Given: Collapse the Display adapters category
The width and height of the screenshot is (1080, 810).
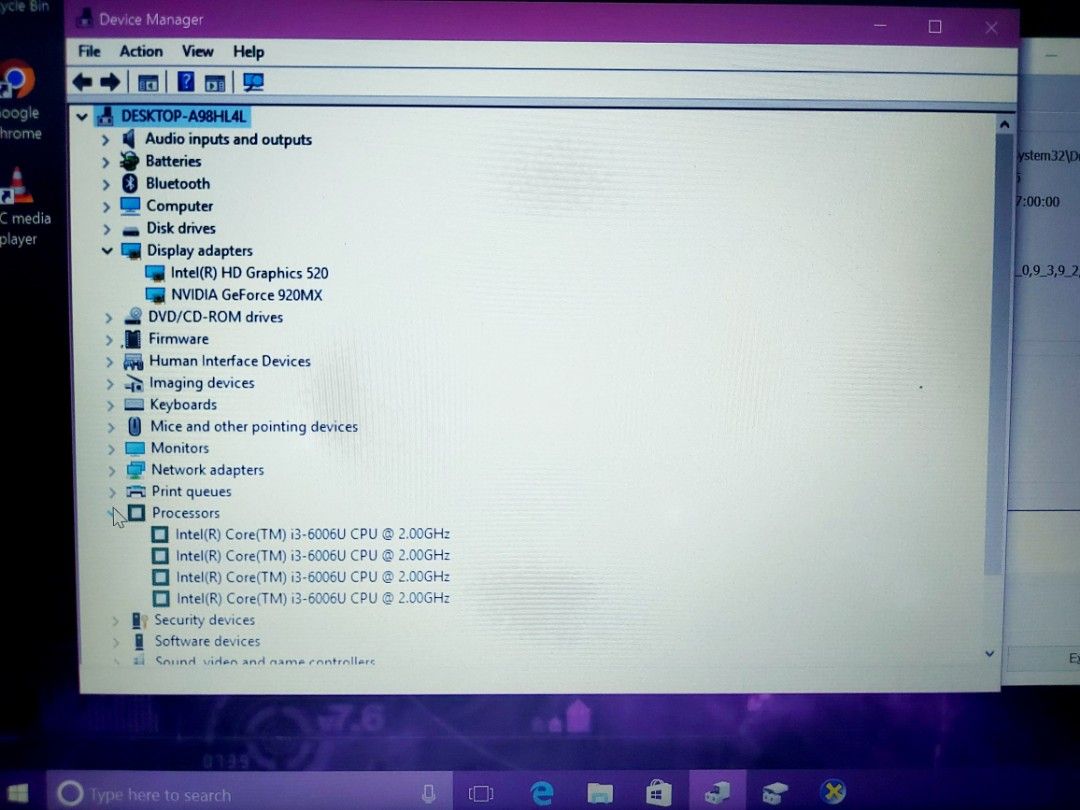Looking at the screenshot, I should point(107,250).
